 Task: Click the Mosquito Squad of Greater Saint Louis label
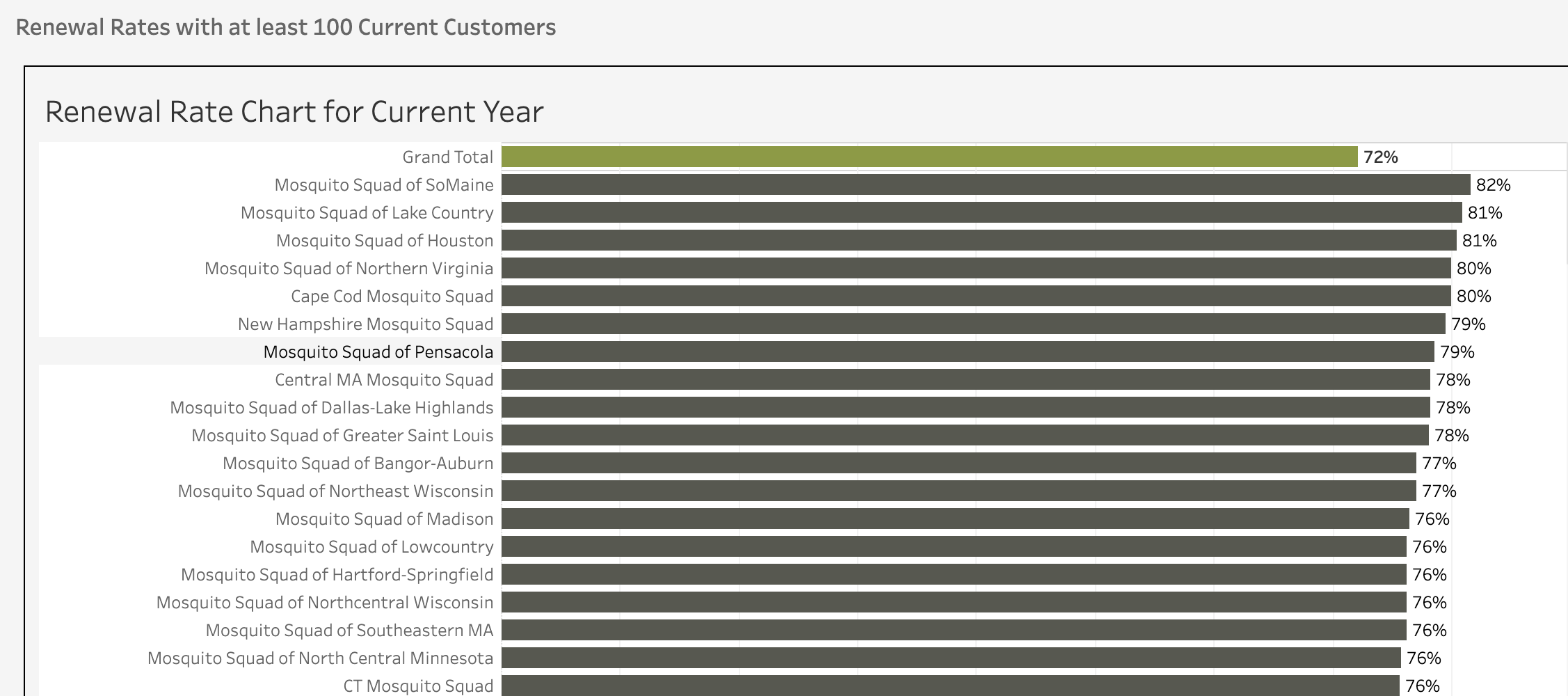(342, 436)
